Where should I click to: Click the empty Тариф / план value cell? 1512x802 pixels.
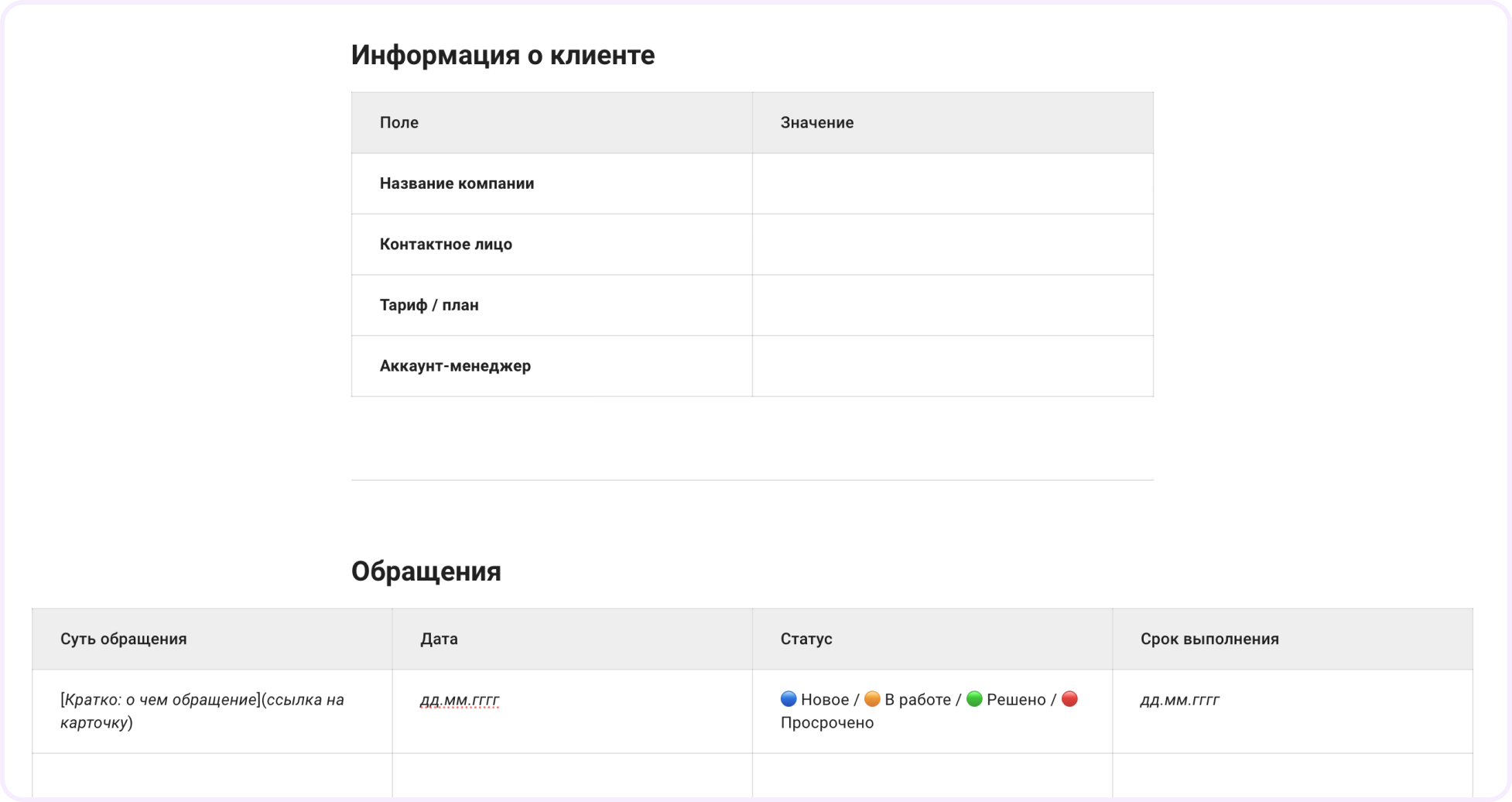click(x=952, y=305)
